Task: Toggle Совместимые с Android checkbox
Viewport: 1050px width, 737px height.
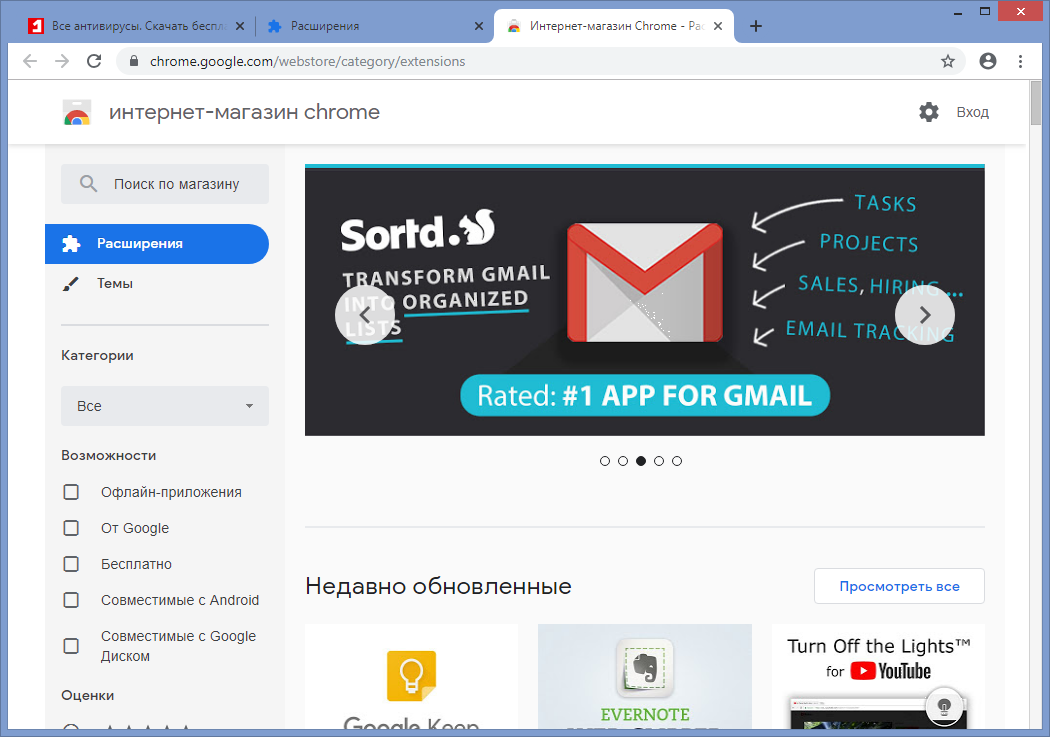Action: (x=71, y=600)
